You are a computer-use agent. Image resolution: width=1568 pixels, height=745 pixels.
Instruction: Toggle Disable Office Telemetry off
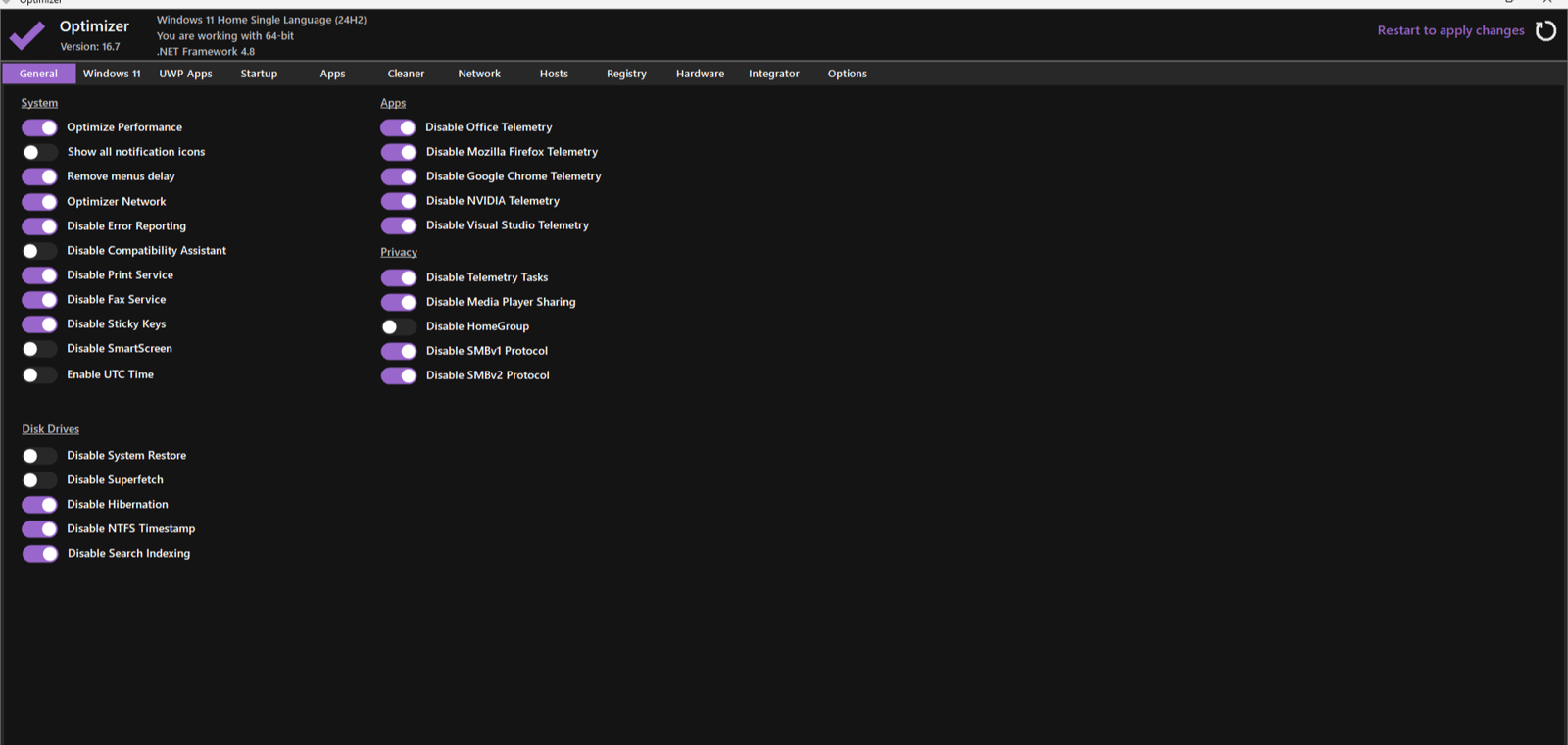(x=399, y=127)
